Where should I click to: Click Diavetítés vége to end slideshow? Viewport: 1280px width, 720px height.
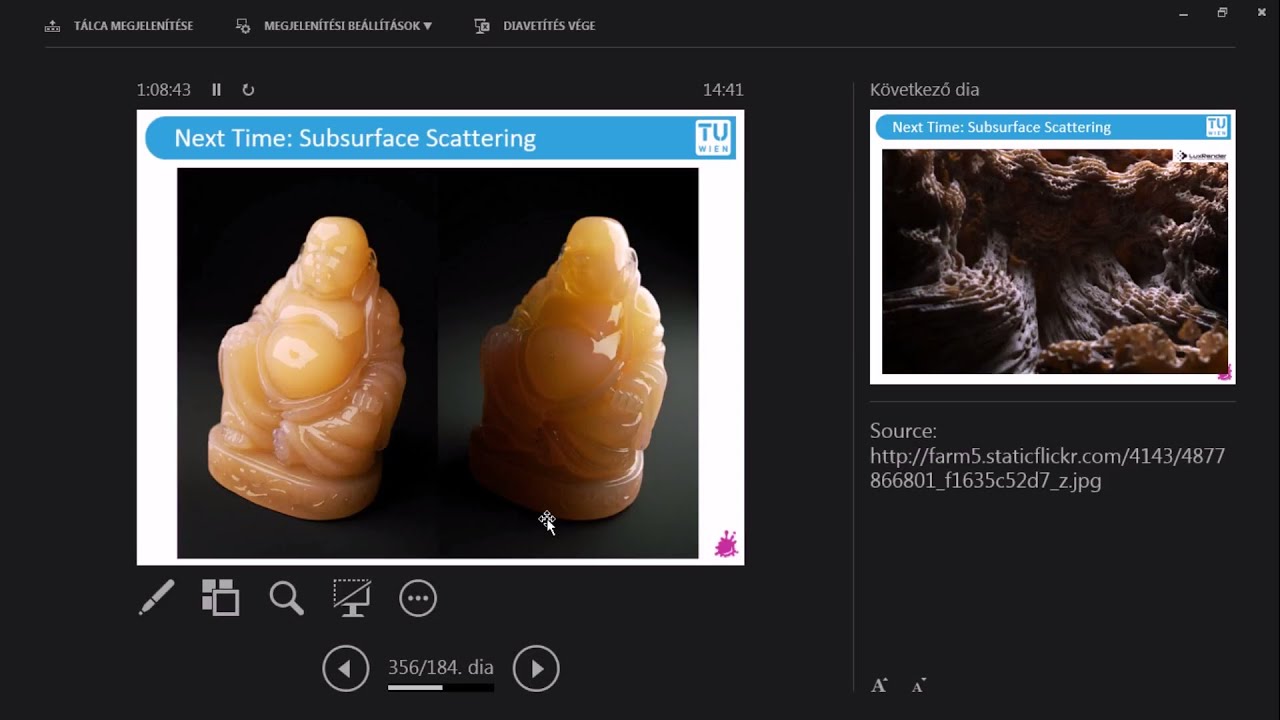535,26
